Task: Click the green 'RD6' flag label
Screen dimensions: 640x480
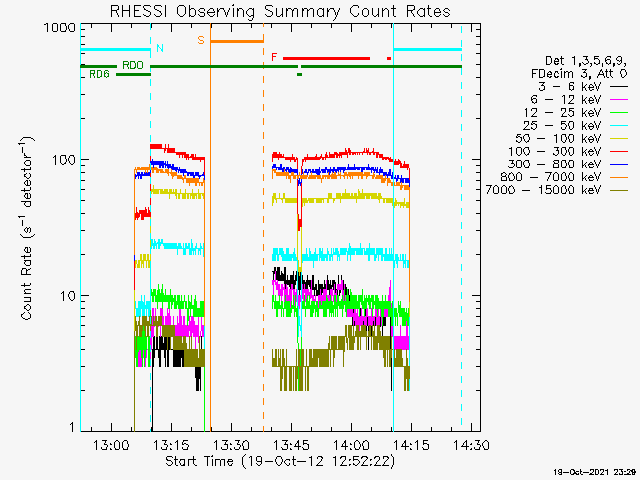Action: [x=100, y=74]
